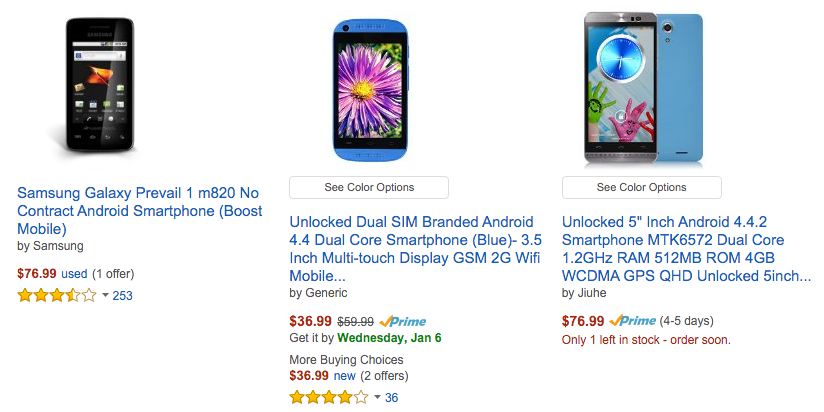The image size is (824, 412).
Task: Open the 253 customer reviews link
Action: point(122,295)
